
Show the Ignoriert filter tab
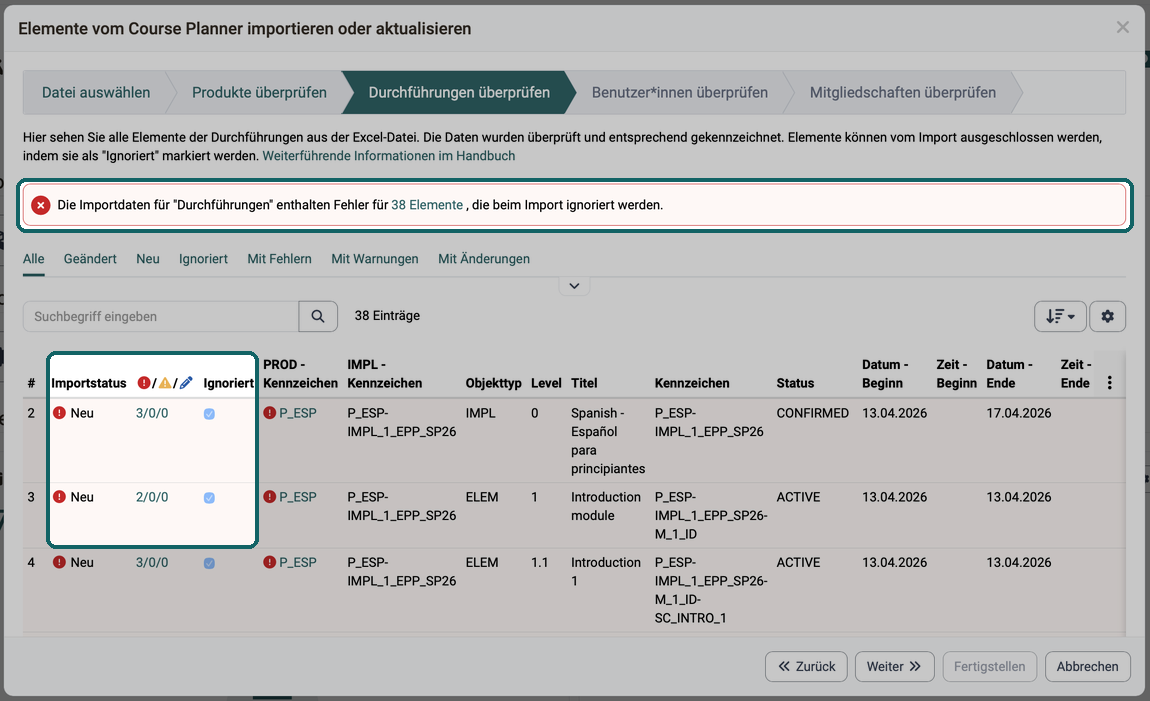203,259
